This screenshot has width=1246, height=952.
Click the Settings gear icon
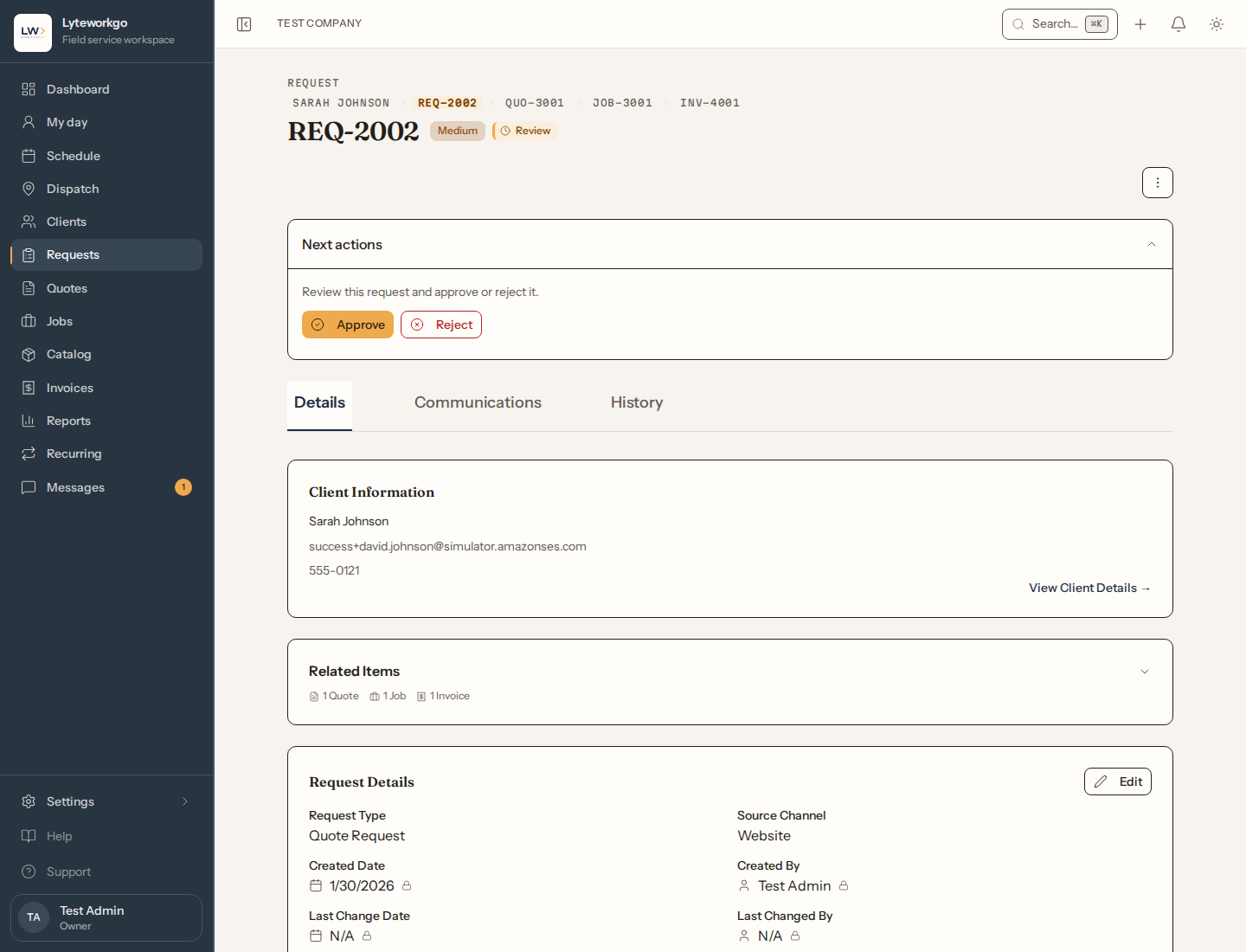point(29,801)
